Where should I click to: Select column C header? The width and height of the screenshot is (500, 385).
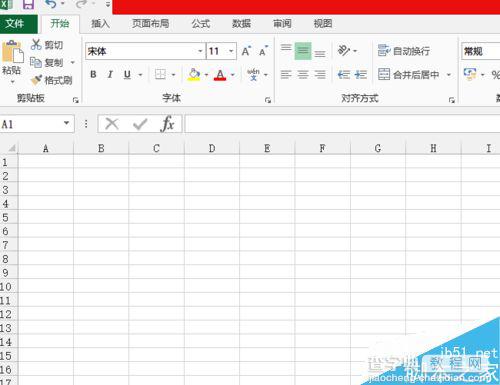pos(156,148)
